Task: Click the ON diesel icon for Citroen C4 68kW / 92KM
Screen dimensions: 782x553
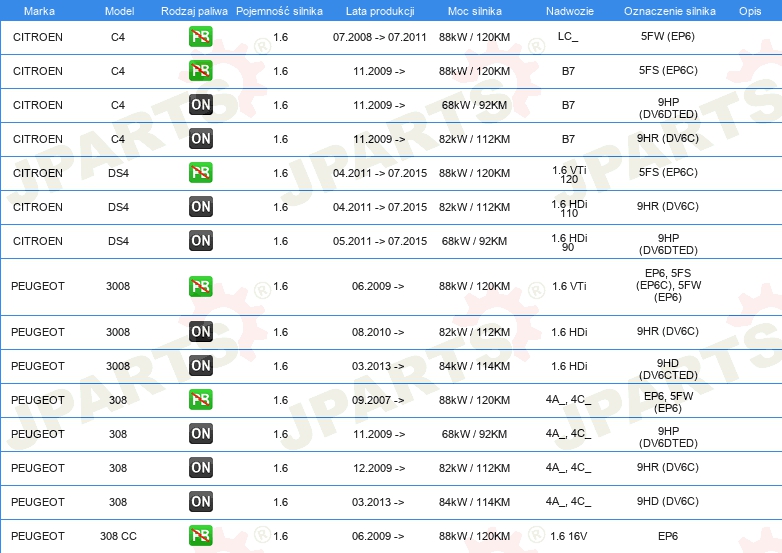Action: [x=200, y=105]
